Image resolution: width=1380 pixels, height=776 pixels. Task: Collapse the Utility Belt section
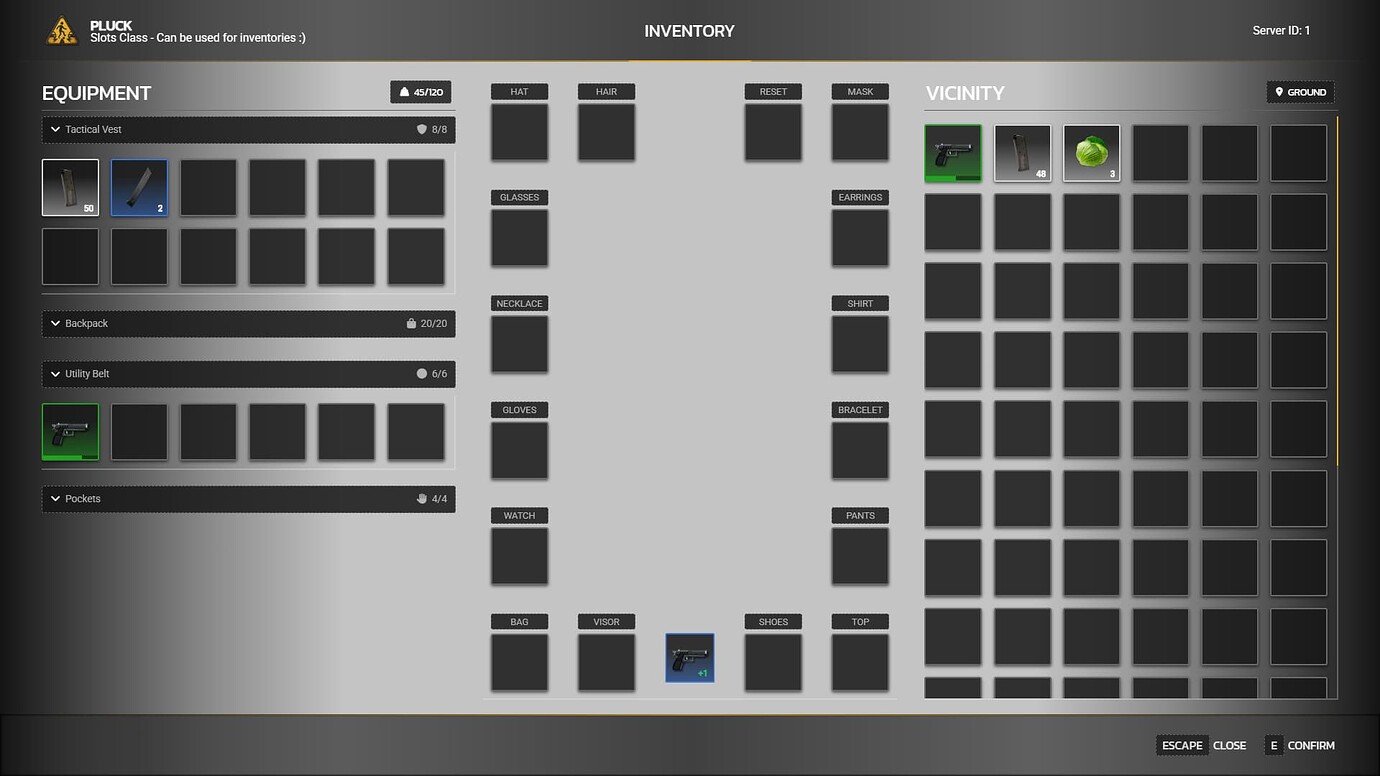(x=248, y=374)
